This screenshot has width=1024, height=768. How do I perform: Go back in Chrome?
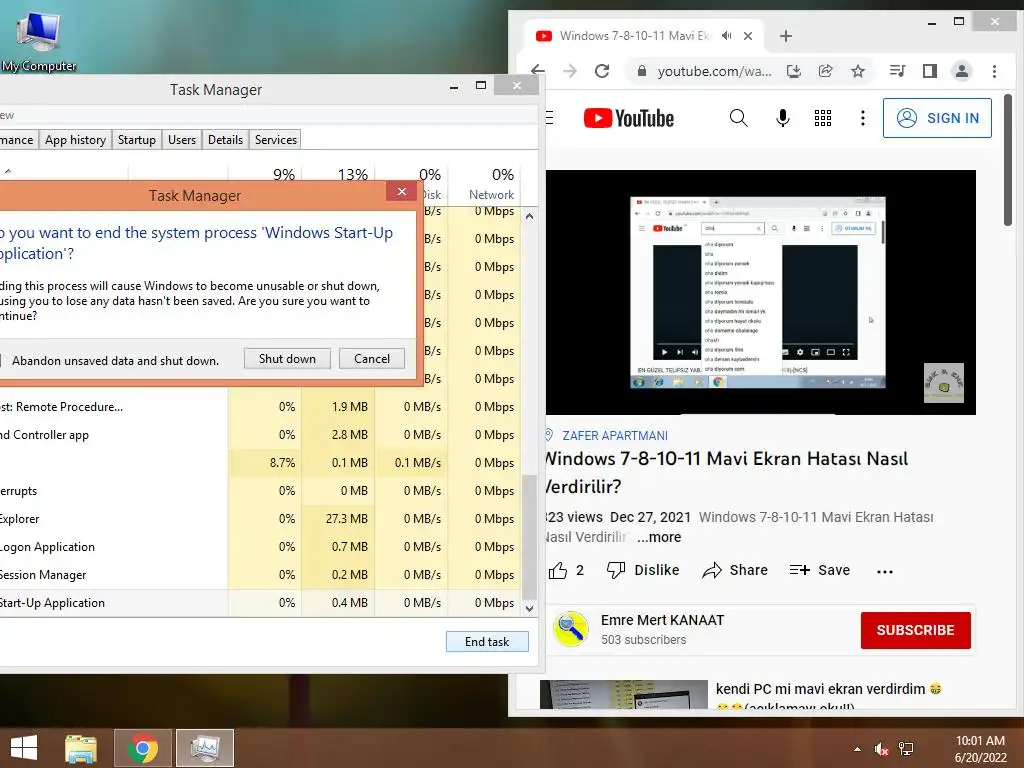coord(538,71)
